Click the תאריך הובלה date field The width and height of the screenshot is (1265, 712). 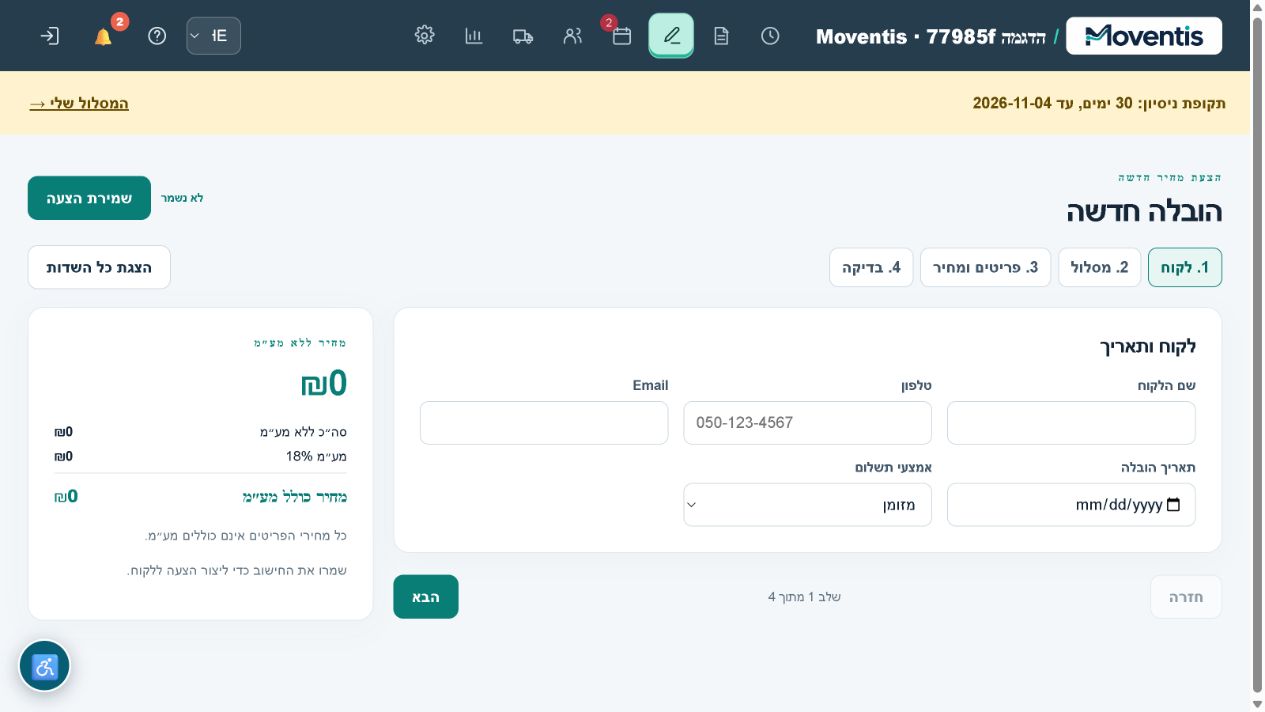[1071, 505]
